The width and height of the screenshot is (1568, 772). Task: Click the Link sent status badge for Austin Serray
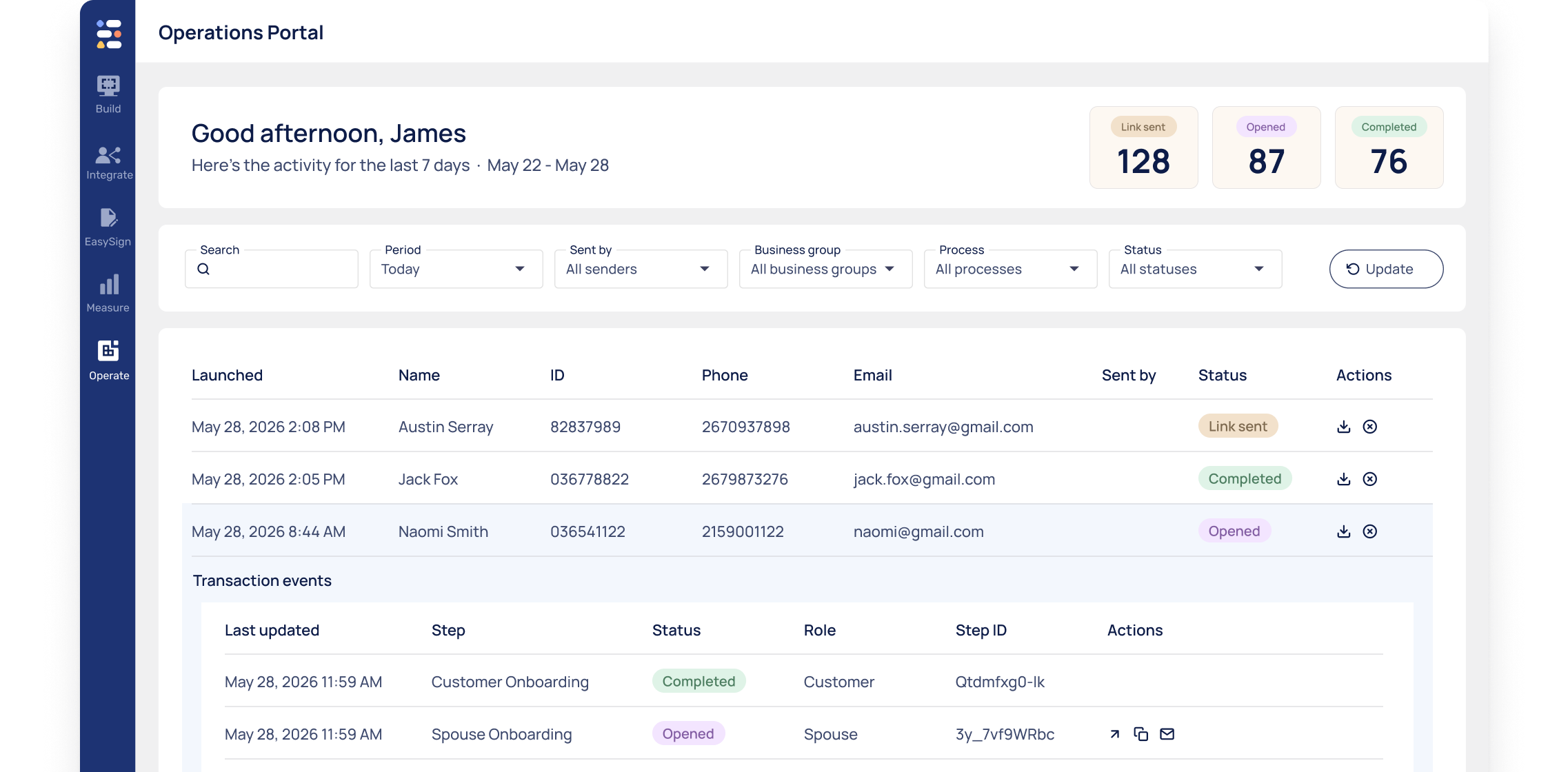(x=1238, y=426)
